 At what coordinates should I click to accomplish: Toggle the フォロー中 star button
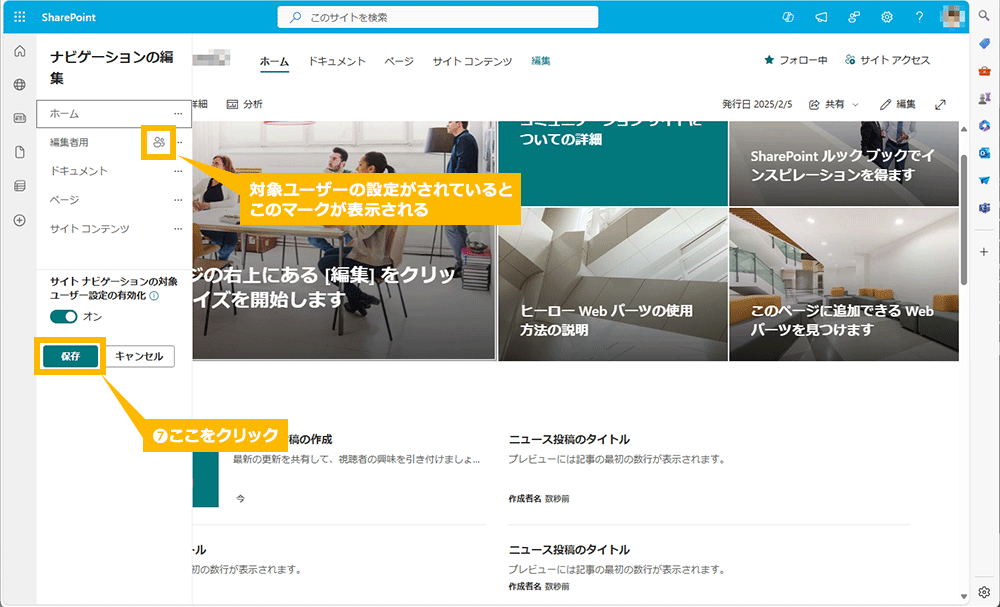coord(795,60)
